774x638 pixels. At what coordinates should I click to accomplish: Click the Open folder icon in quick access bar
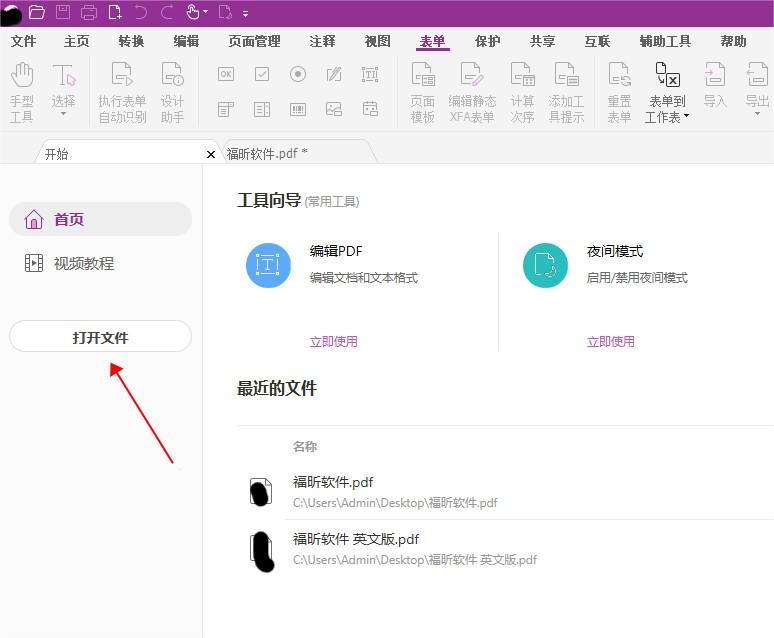point(37,12)
